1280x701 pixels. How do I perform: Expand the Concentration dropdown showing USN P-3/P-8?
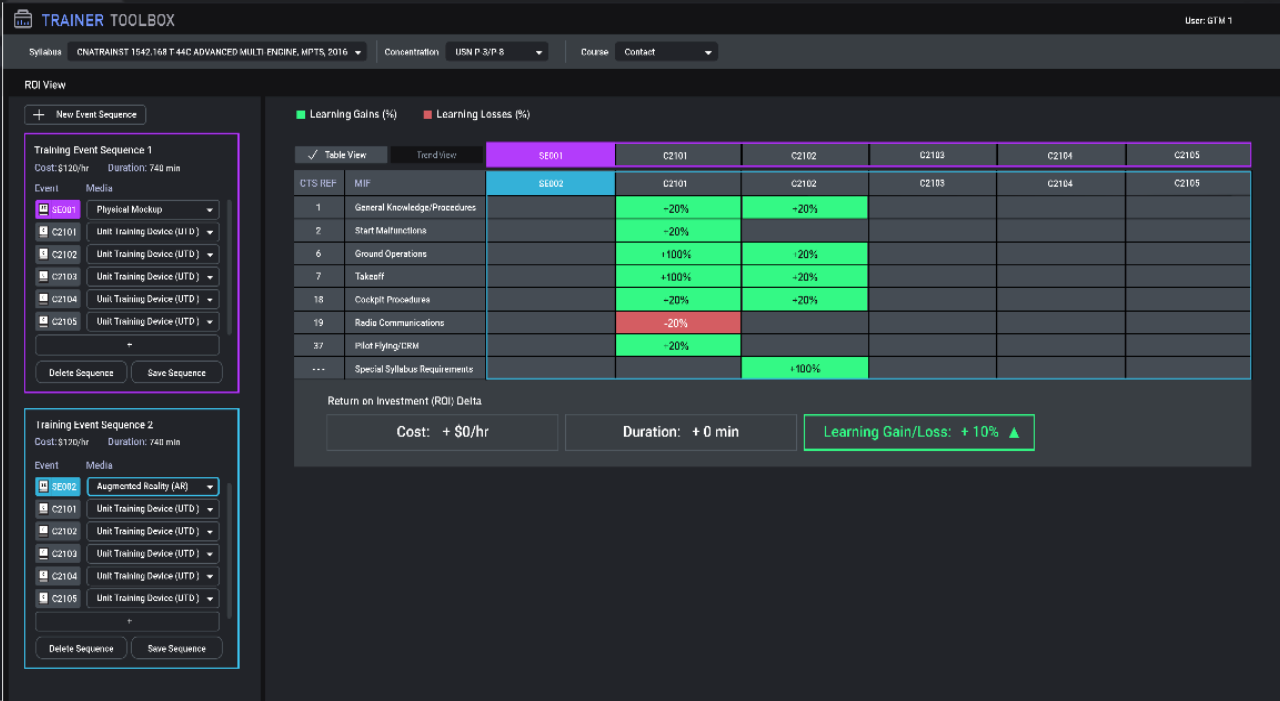pyautogui.click(x=496, y=52)
